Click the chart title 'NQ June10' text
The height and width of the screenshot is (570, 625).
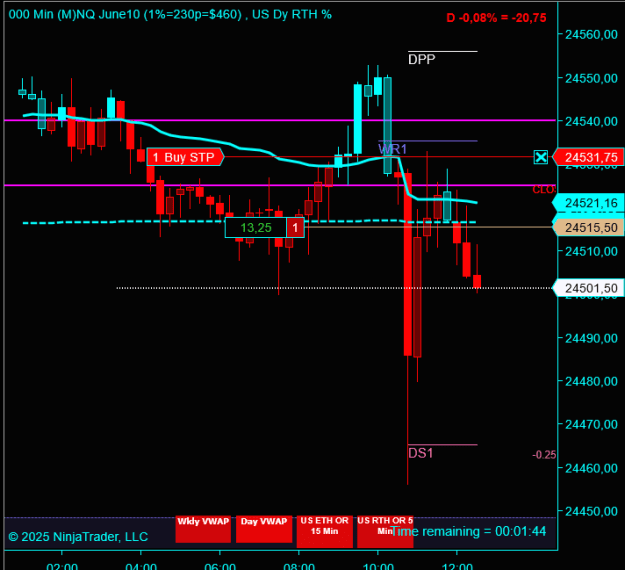pos(108,14)
